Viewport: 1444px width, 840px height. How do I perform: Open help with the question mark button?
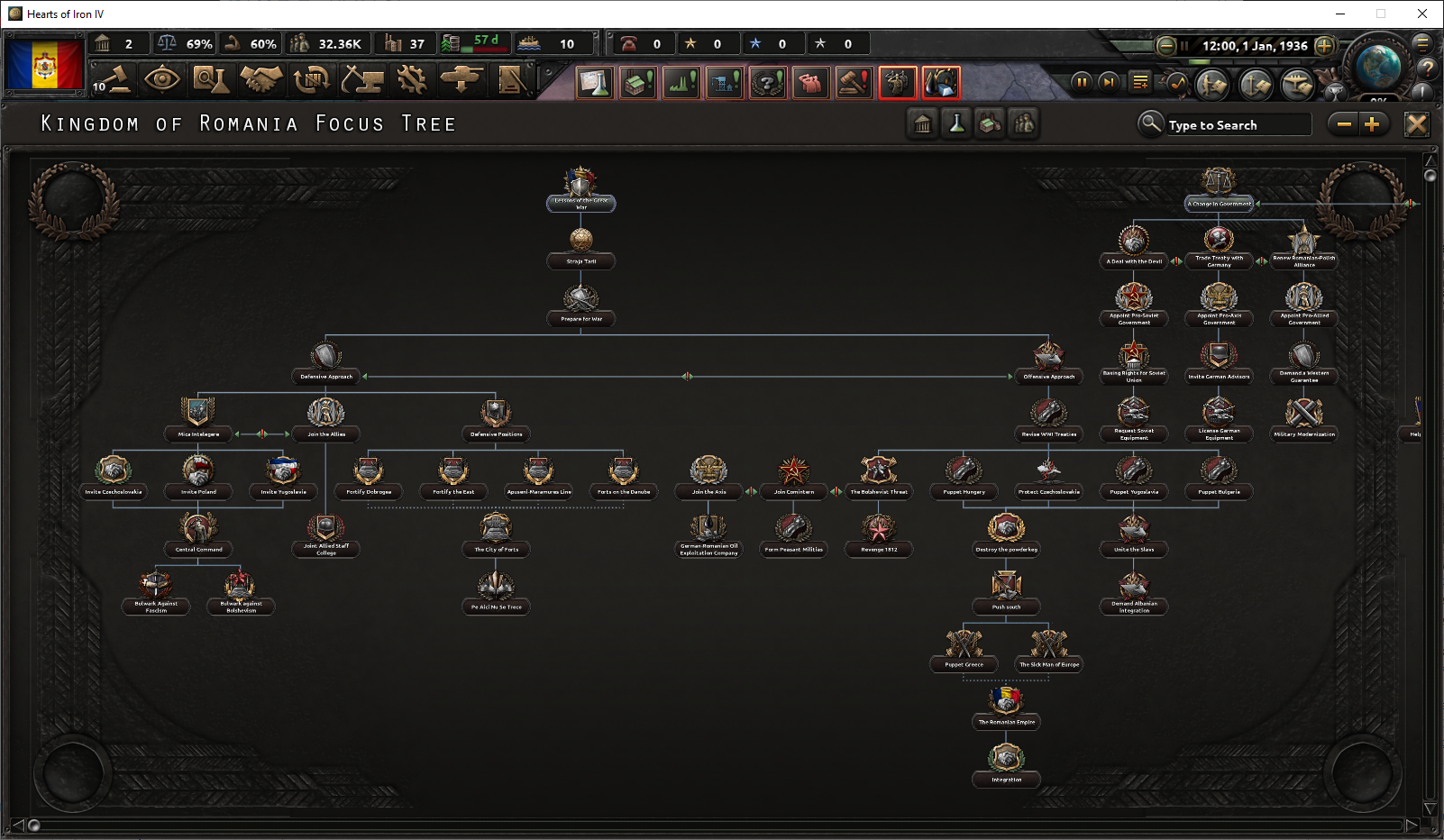1426,68
